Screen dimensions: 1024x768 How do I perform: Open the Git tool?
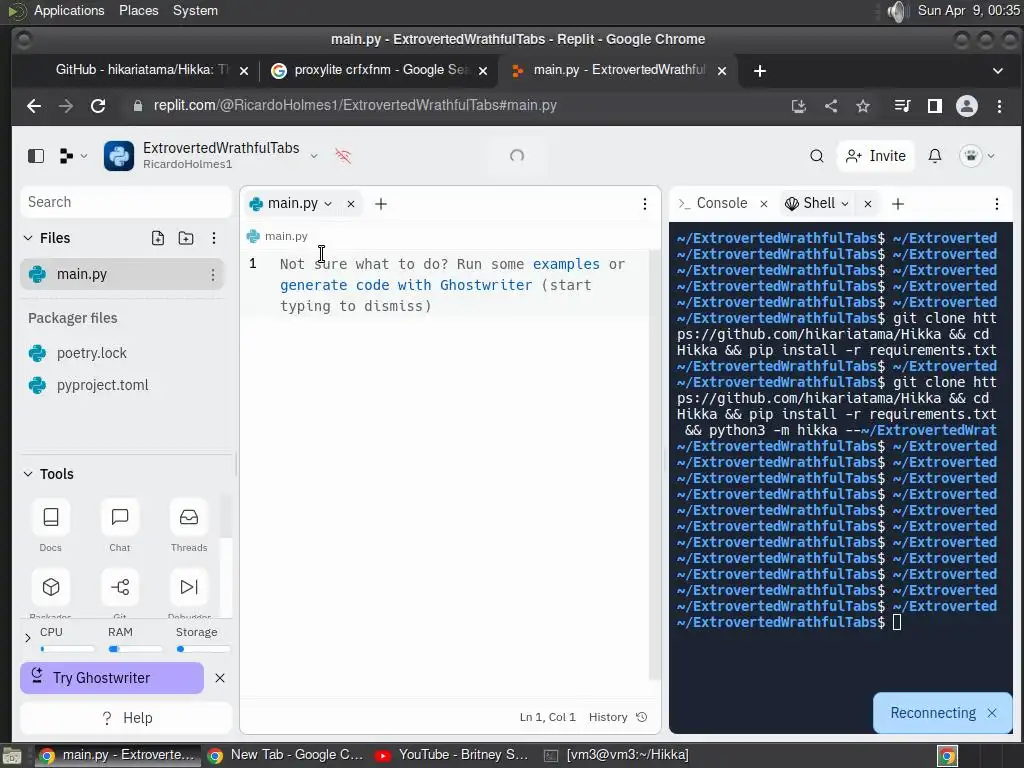point(120,586)
